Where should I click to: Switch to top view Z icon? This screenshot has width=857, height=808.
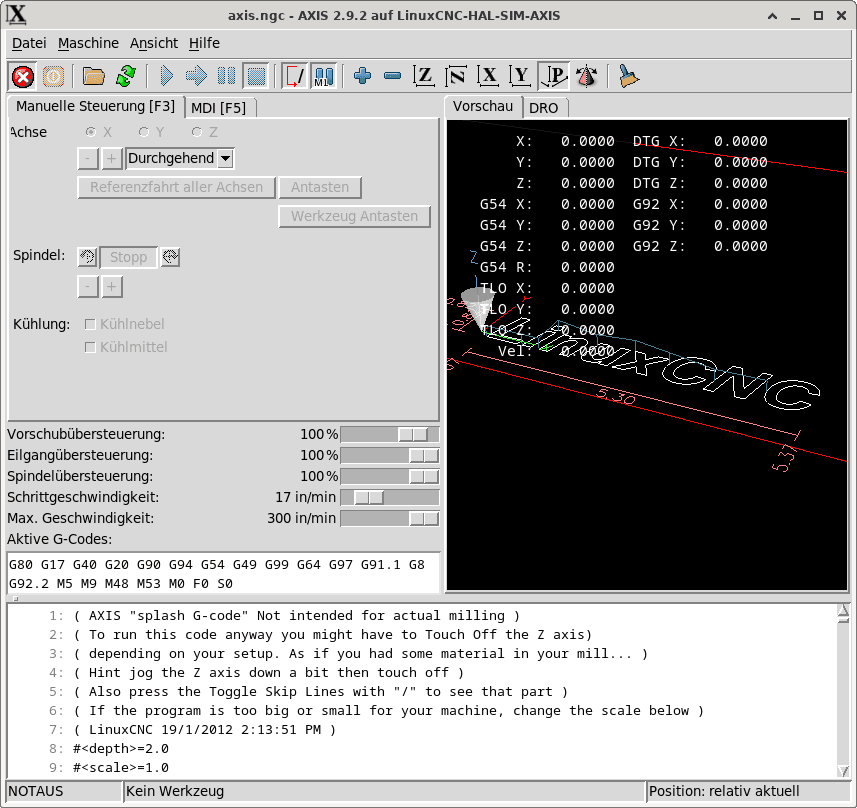click(424, 76)
